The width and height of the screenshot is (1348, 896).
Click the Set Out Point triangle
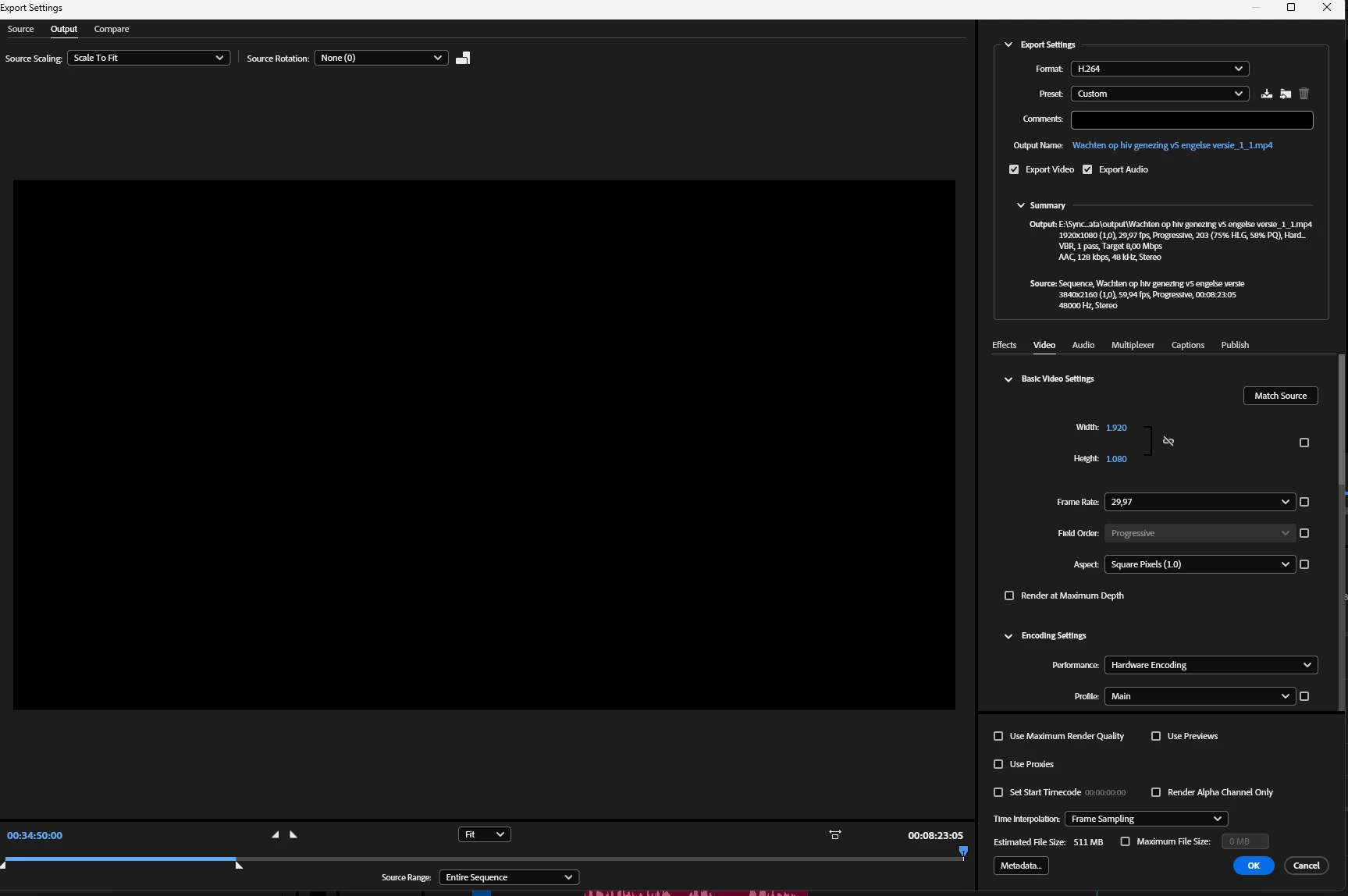pyautogui.click(x=293, y=834)
